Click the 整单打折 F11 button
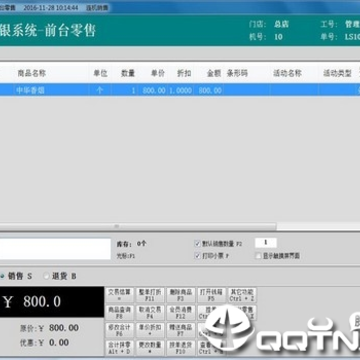Image resolution: width=360 pixels, height=360 pixels. pyautogui.click(x=150, y=295)
